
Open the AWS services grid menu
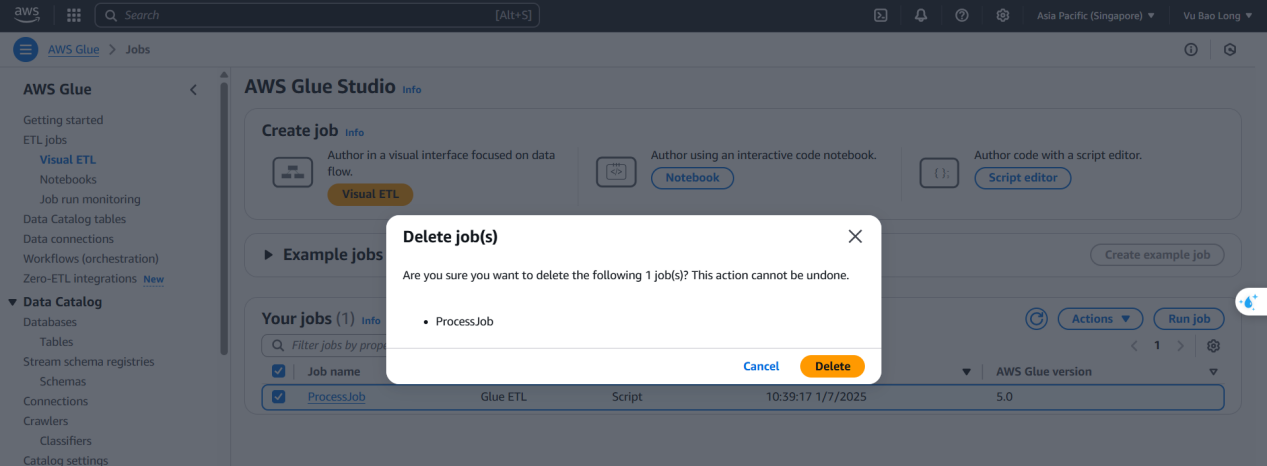point(74,15)
